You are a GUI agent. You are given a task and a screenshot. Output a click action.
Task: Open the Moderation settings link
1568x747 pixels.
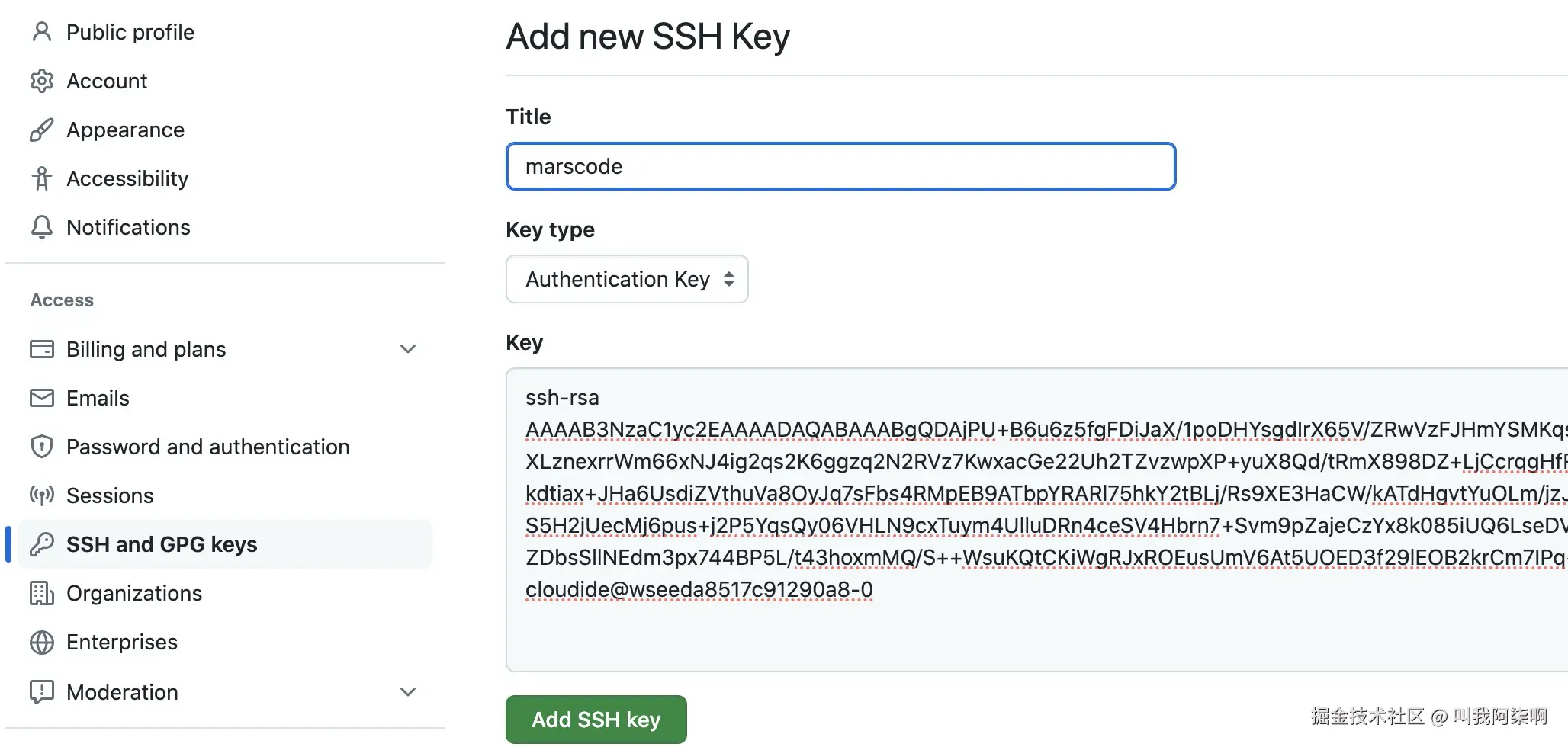(x=122, y=692)
